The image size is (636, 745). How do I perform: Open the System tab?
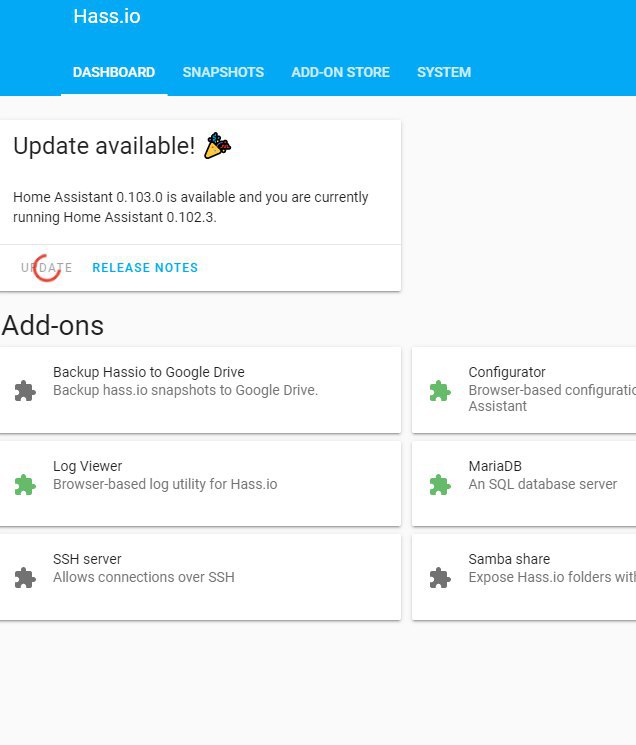(444, 72)
